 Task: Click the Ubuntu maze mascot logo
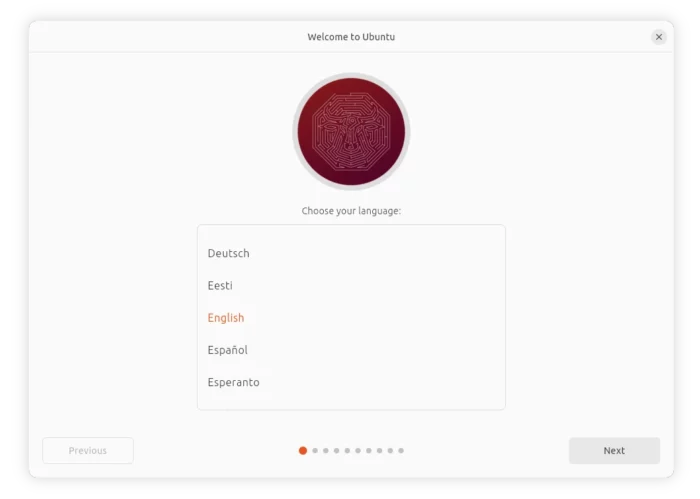(x=351, y=132)
